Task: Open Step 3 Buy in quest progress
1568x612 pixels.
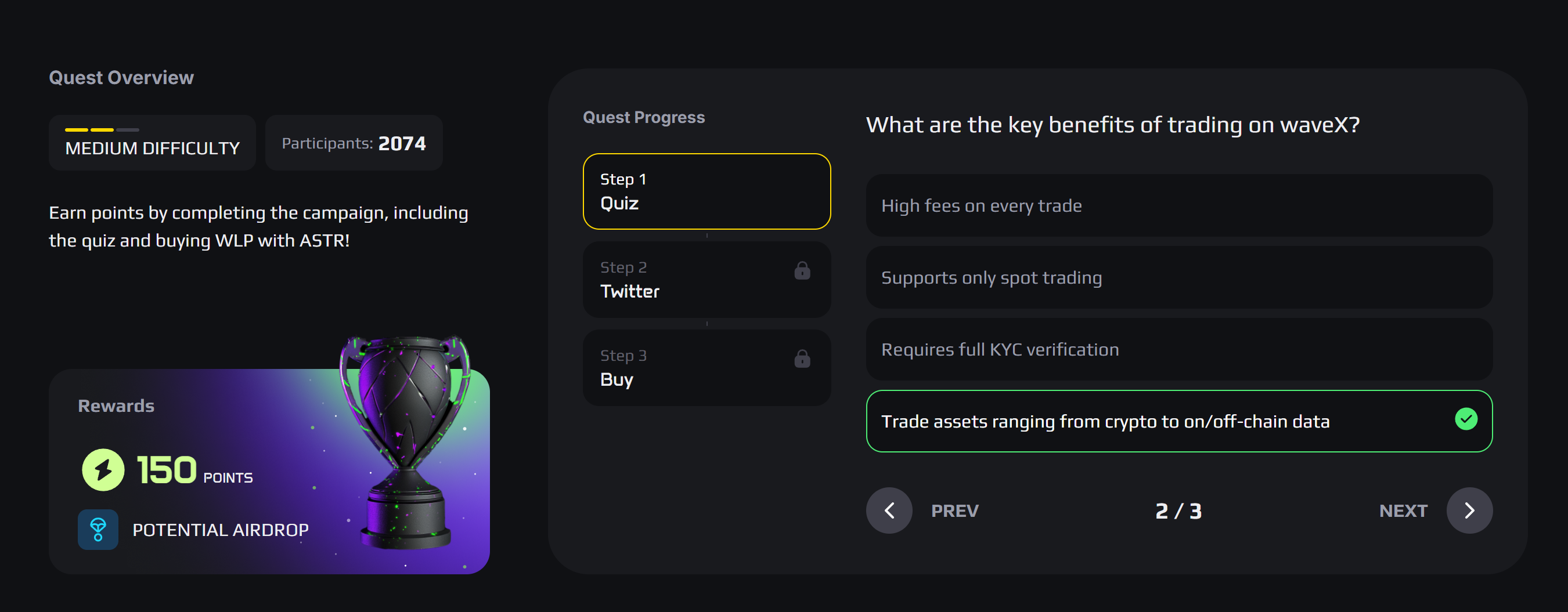Action: [706, 367]
